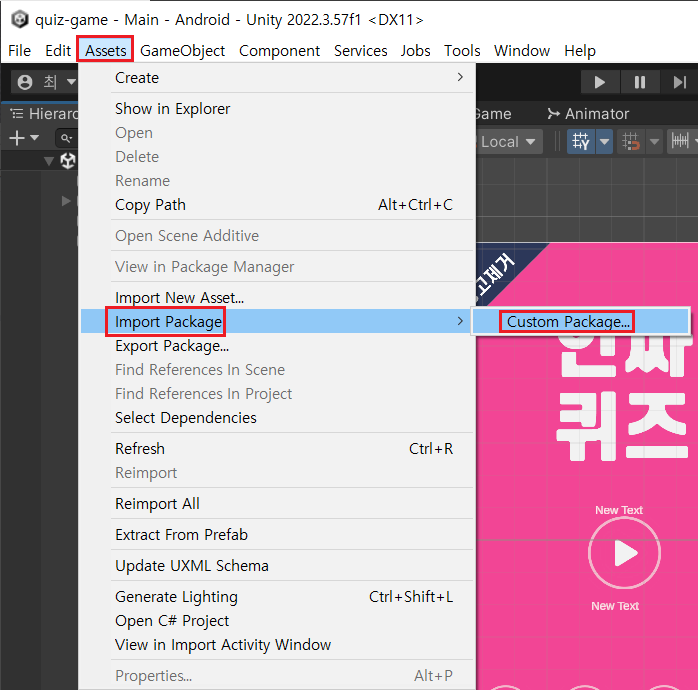Click the account profile icon
This screenshot has width=698, height=690.
[25, 82]
